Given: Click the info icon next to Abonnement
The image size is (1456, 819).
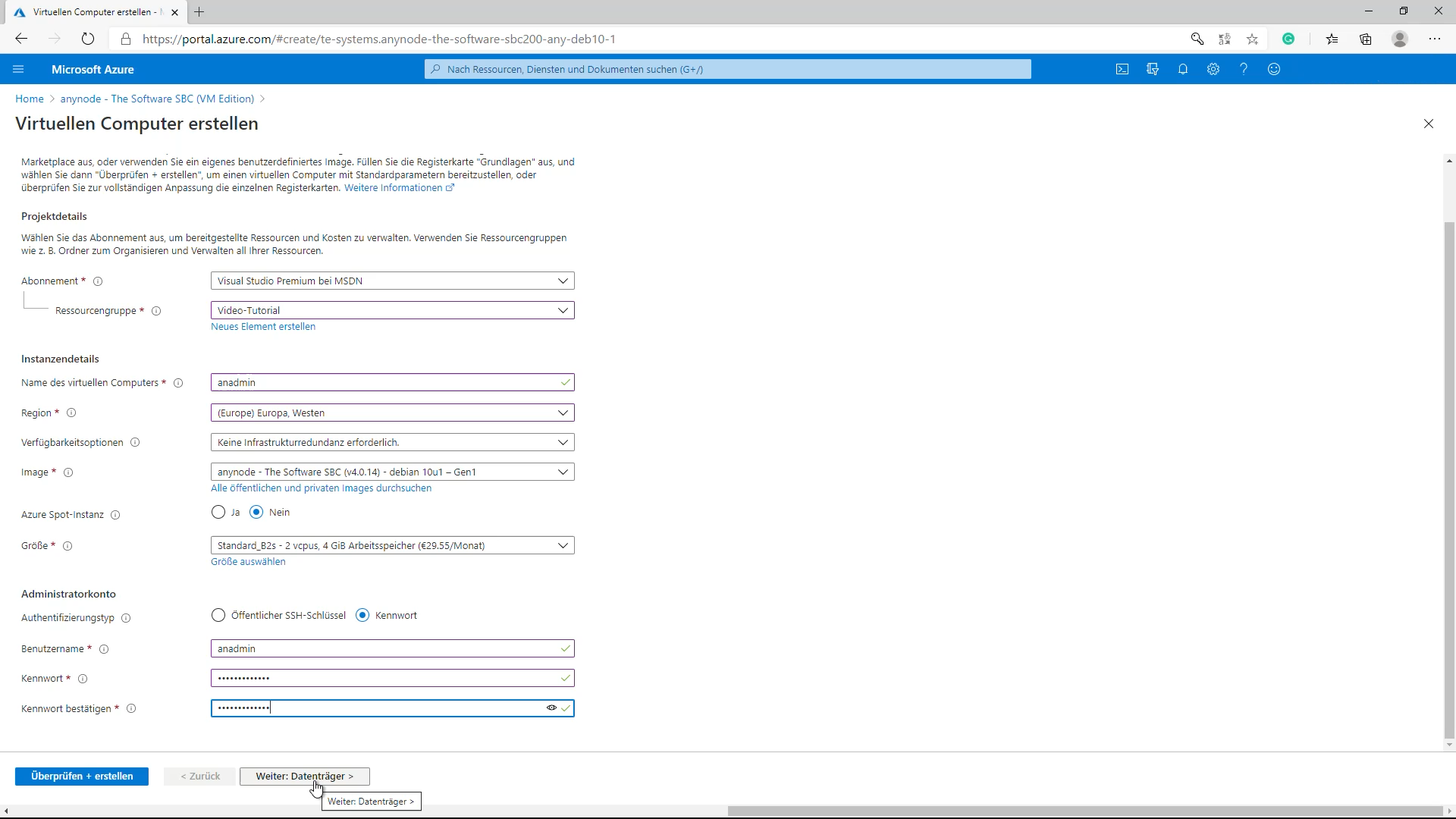Looking at the screenshot, I should click(98, 281).
